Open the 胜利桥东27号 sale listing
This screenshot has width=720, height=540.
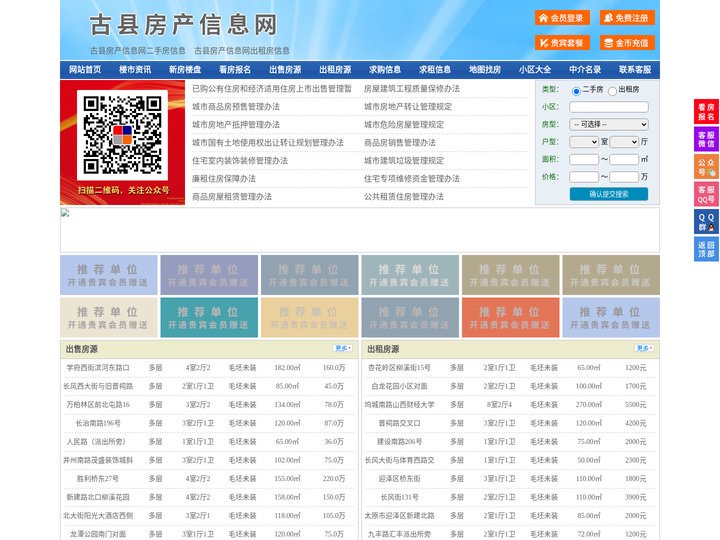[x=98, y=478]
